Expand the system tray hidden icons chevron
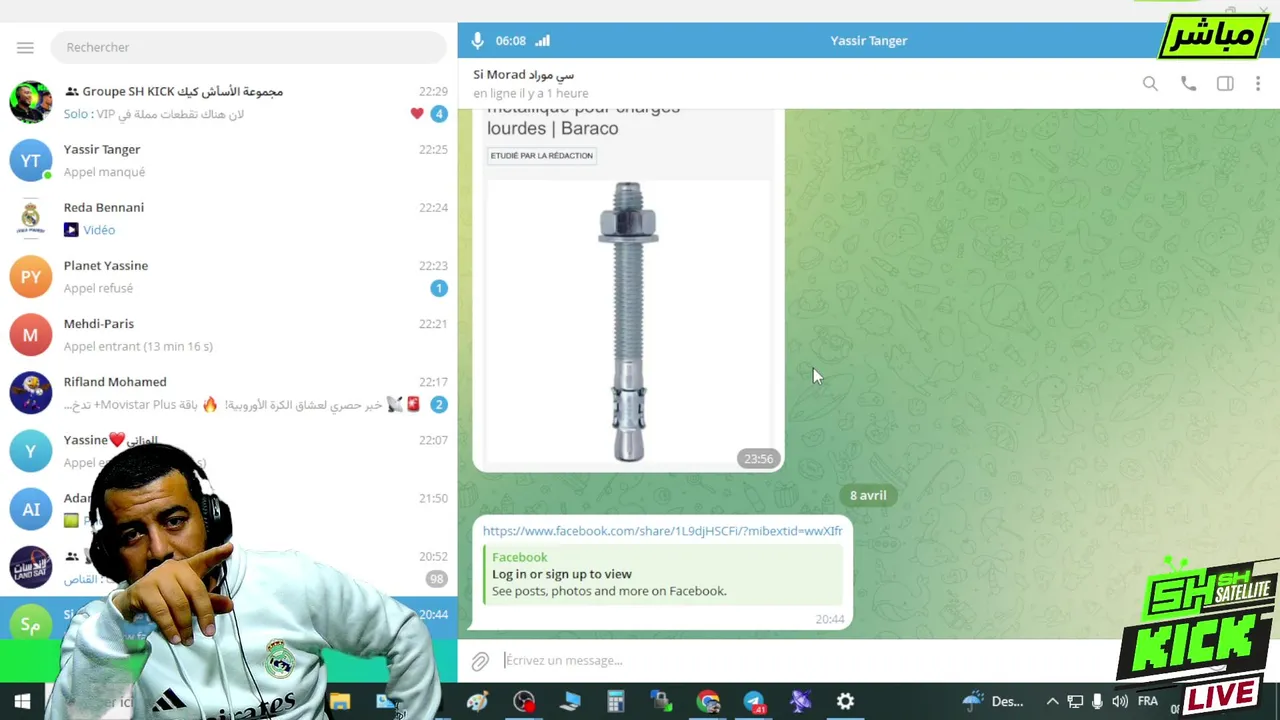This screenshot has height=720, width=1280. [x=1052, y=702]
